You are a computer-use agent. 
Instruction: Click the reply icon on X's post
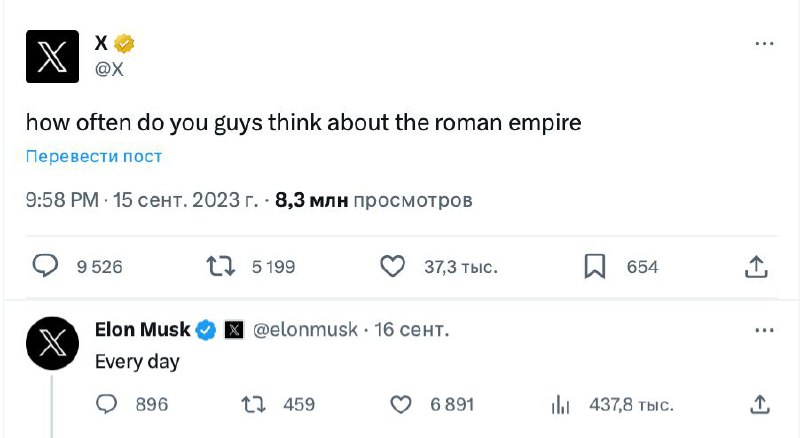pyautogui.click(x=47, y=266)
